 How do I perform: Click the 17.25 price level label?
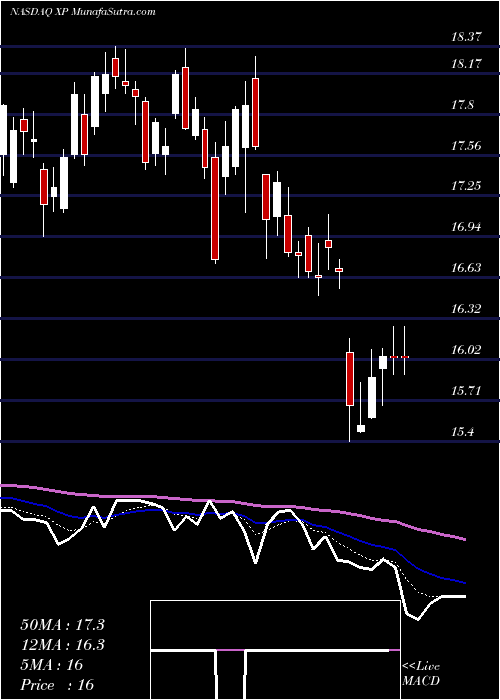466,186
